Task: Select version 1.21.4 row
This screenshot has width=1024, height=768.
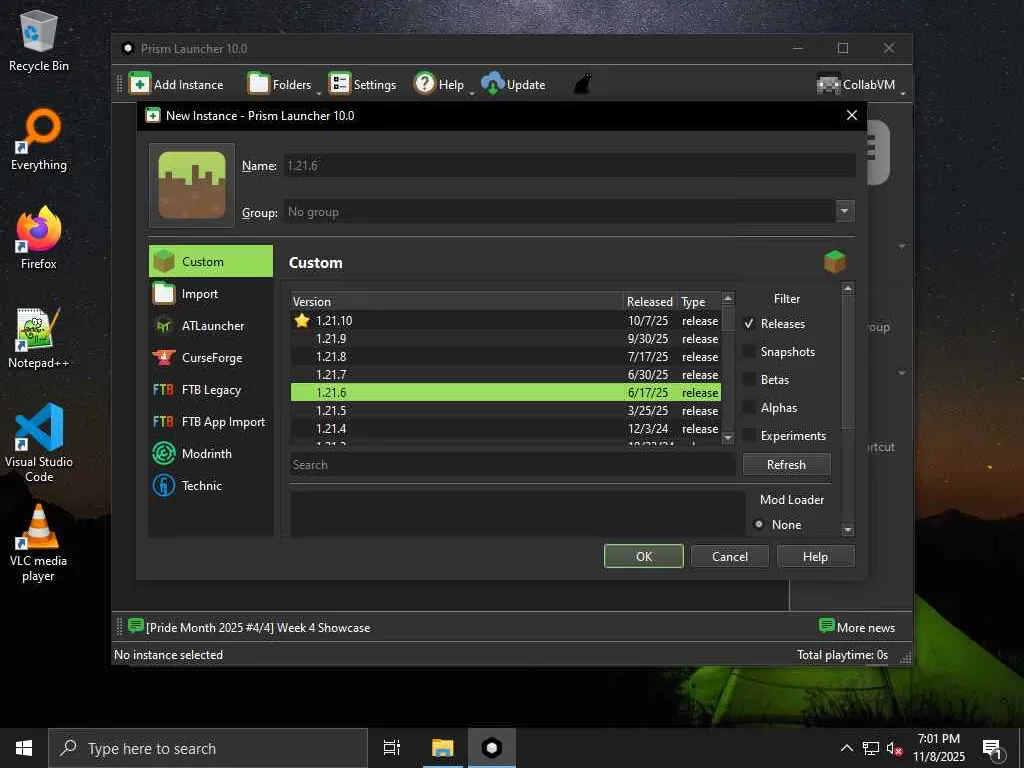Action: (506, 428)
